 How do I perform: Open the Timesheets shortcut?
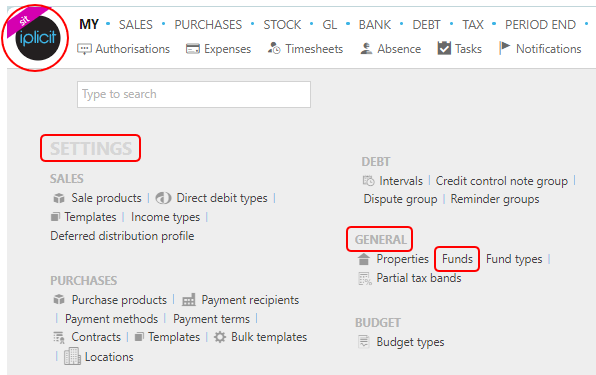tap(314, 49)
